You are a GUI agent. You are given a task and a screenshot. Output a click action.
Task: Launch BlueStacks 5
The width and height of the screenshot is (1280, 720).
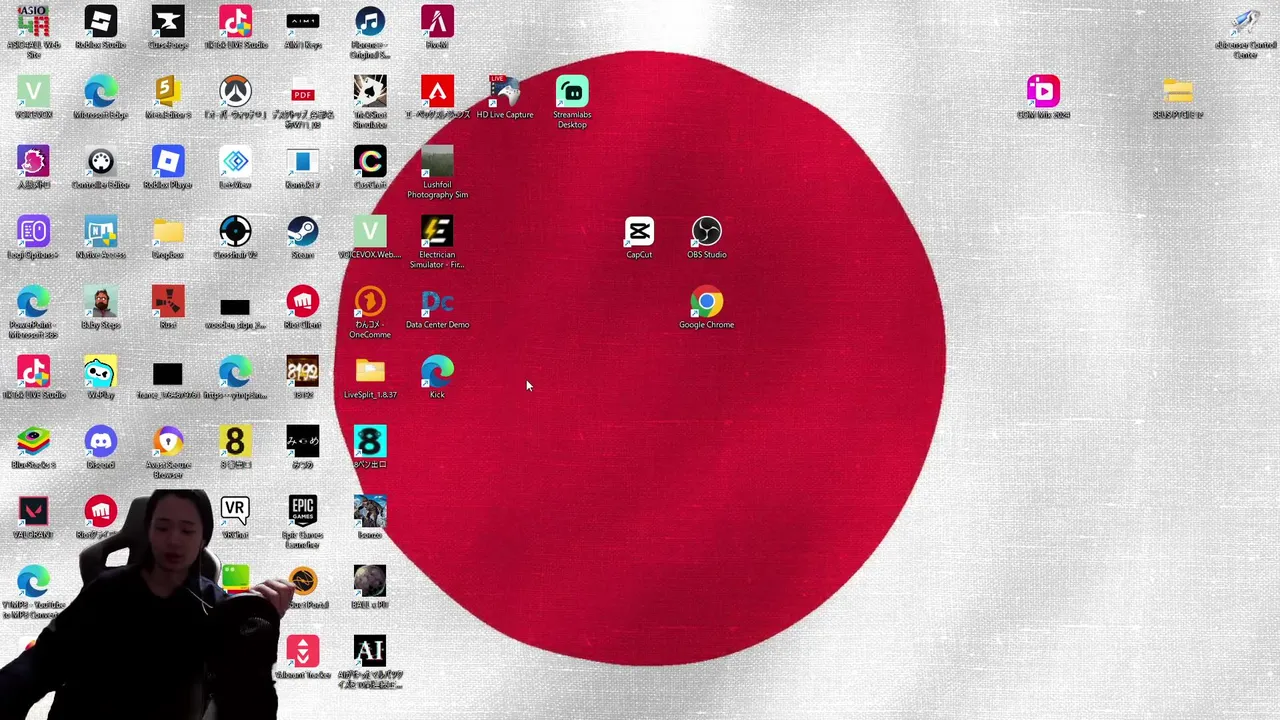33,442
